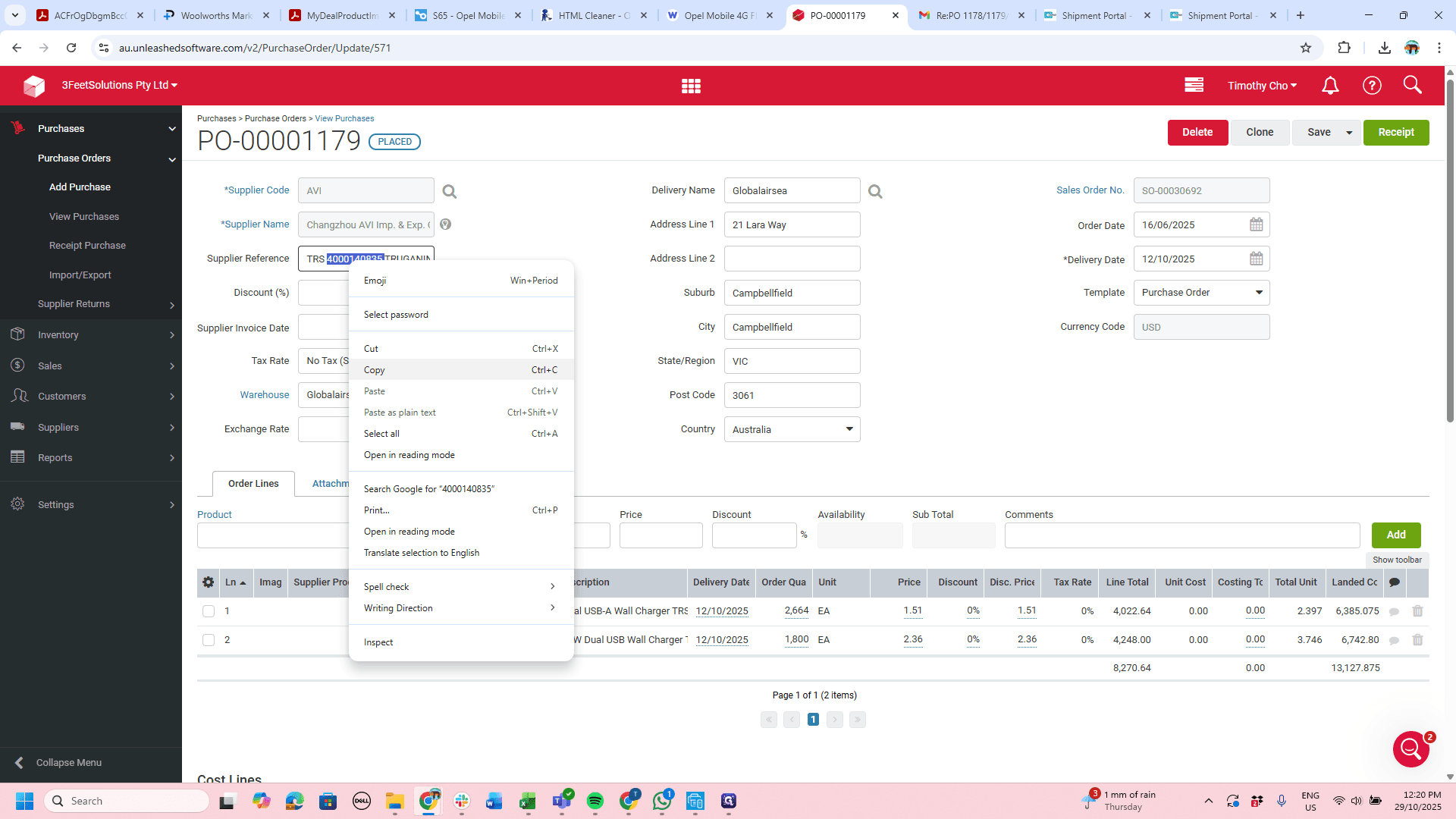Click the Add order line button
This screenshot has width=1456, height=819.
point(1396,535)
